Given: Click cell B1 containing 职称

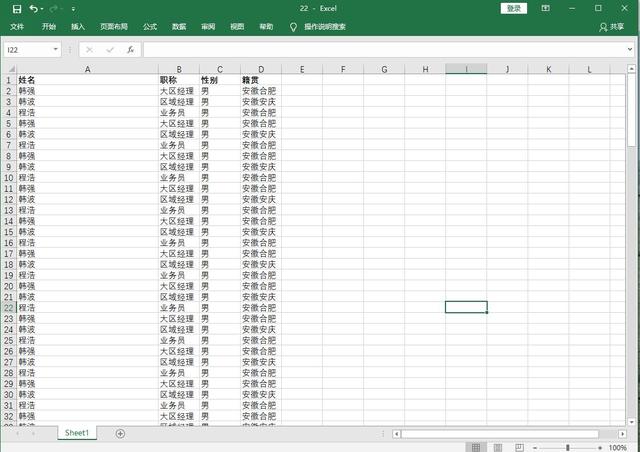Looking at the screenshot, I should pyautogui.click(x=179, y=80).
